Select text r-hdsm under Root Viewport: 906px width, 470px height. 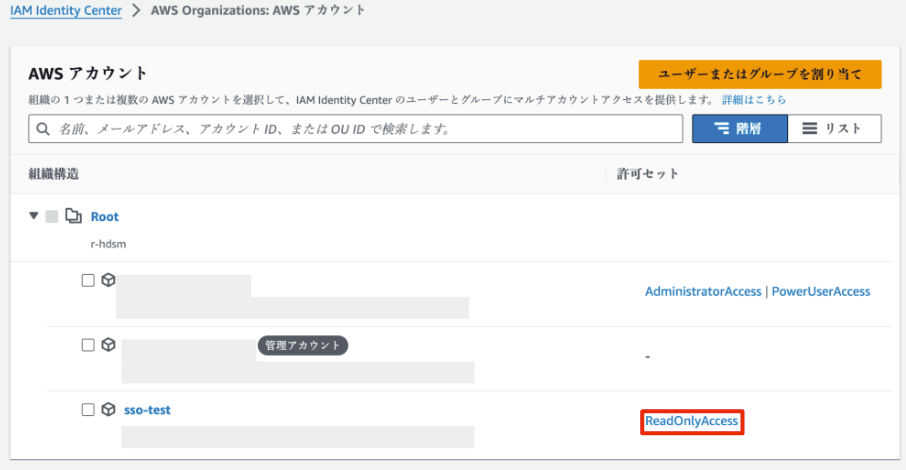coord(108,244)
